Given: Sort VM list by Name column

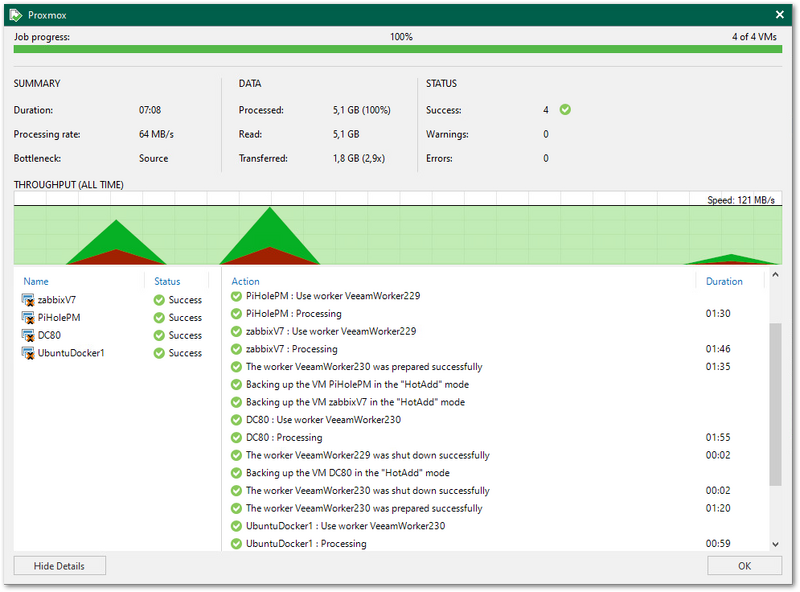Looking at the screenshot, I should pyautogui.click(x=36, y=282).
